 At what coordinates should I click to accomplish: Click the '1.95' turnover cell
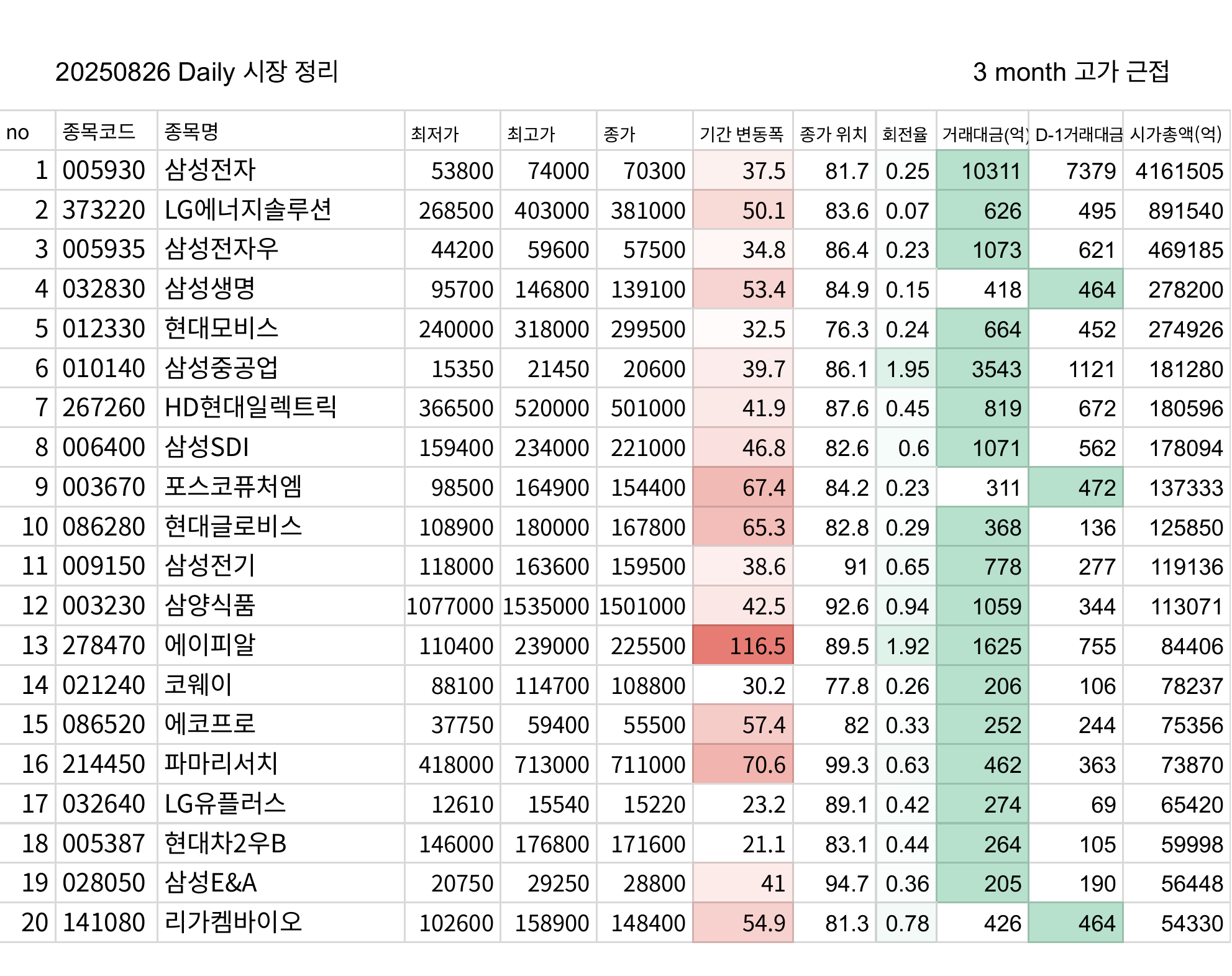coord(906,368)
